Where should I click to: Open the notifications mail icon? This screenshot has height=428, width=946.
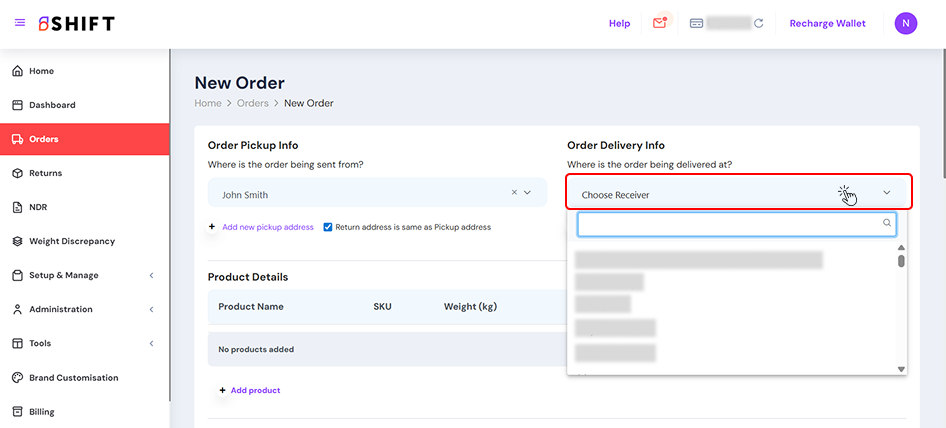(659, 23)
